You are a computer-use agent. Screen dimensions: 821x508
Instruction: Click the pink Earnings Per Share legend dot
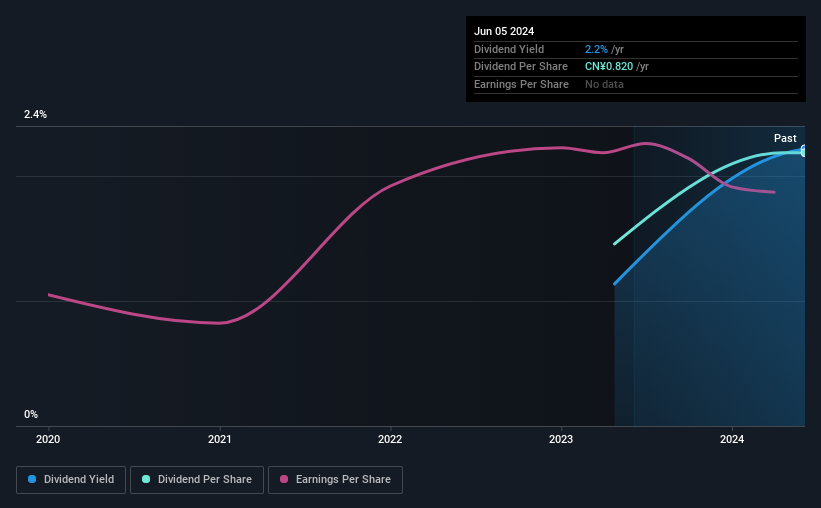click(x=284, y=479)
